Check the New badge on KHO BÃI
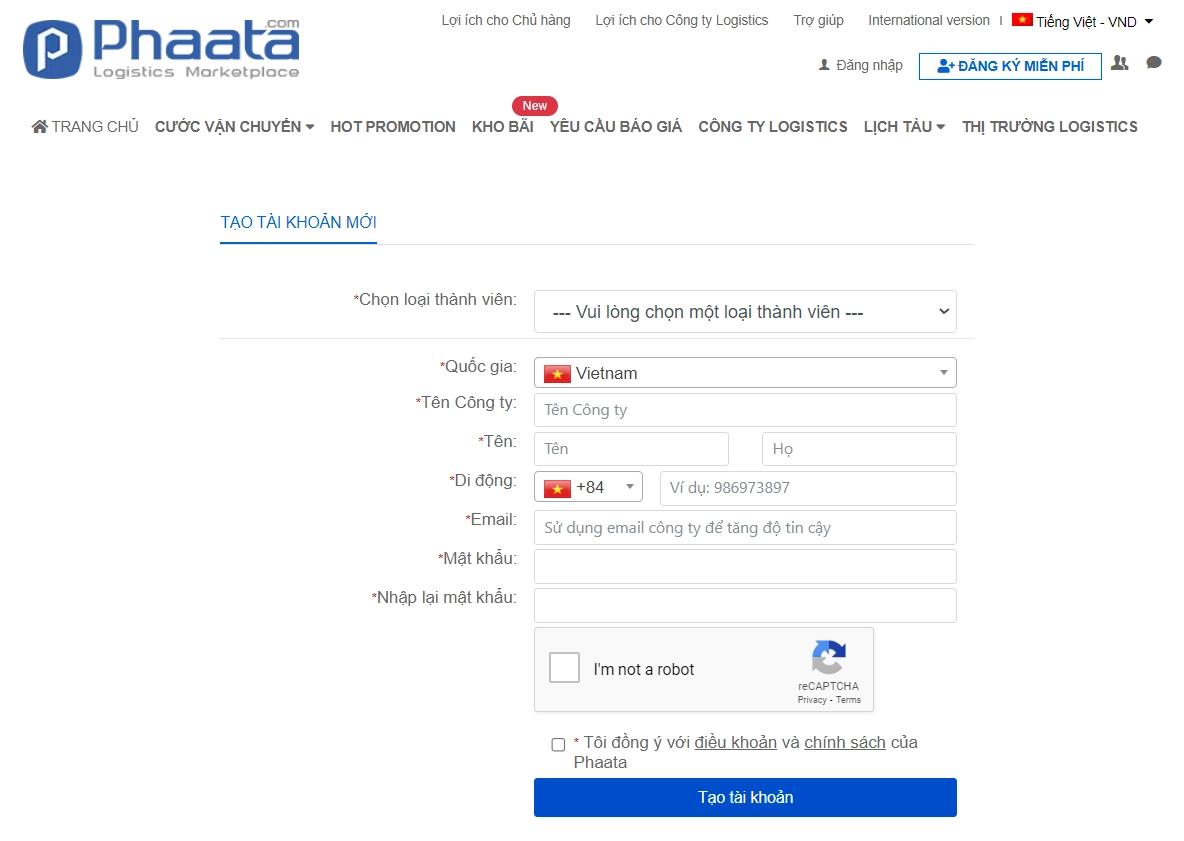This screenshot has height=841, width=1184. (x=534, y=105)
